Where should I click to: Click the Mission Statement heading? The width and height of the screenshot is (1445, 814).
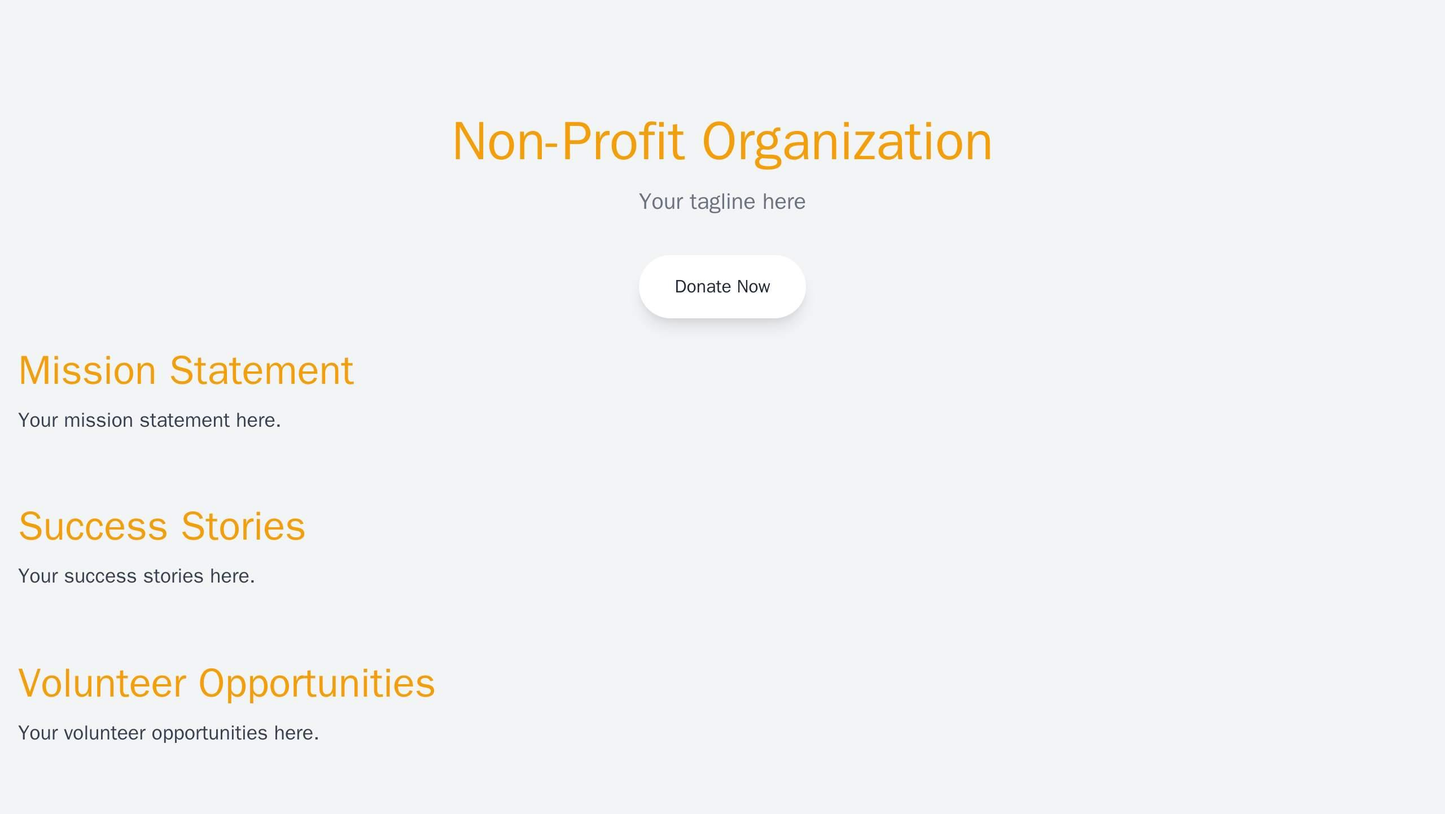(x=186, y=371)
